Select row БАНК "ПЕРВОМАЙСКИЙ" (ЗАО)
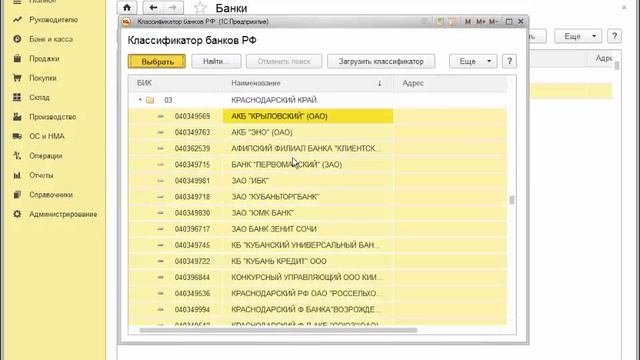Viewport: 640px width, 360px height. click(x=318, y=164)
